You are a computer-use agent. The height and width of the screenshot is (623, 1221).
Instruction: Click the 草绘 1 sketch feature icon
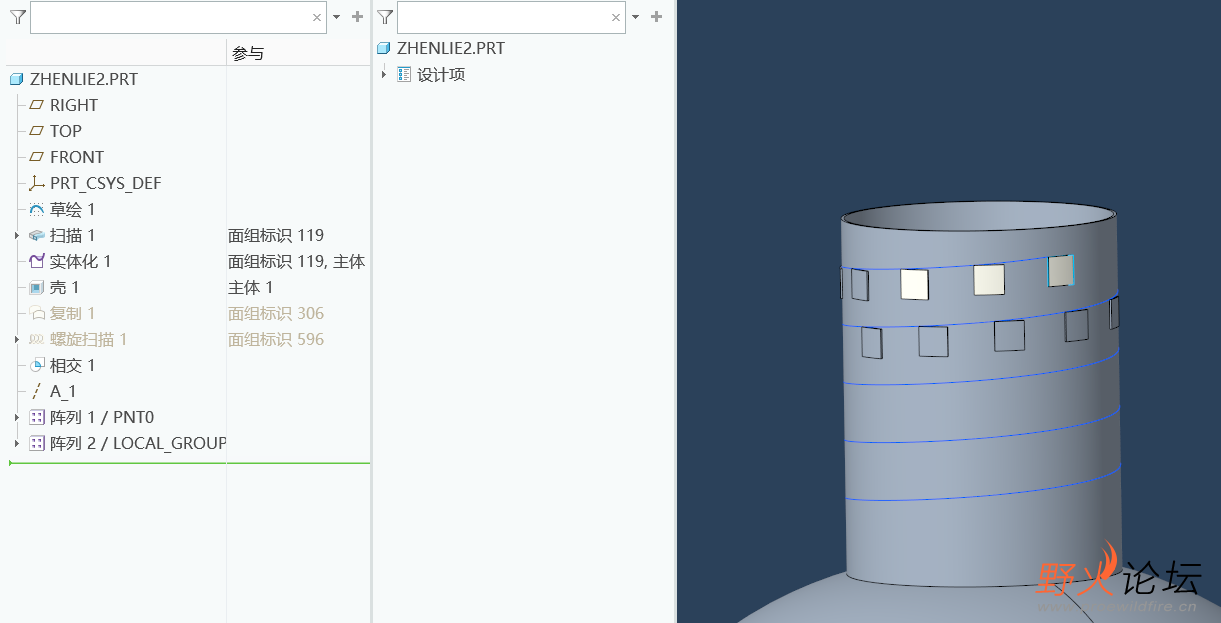coord(37,209)
